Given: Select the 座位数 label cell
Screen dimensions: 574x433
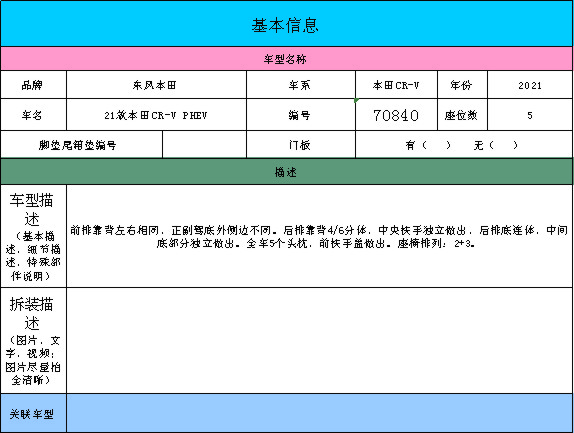Looking at the screenshot, I should point(462,115).
